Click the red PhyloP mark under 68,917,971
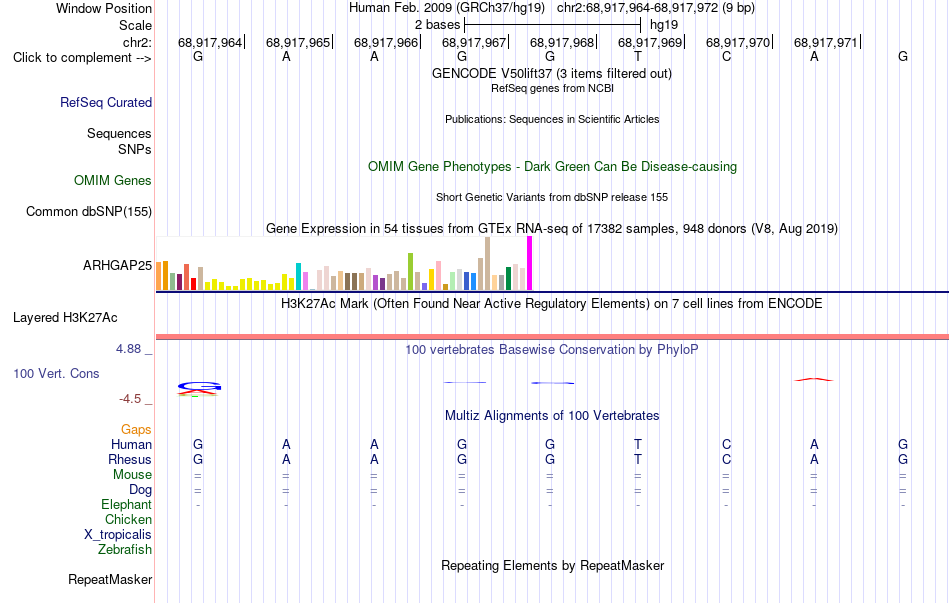Viewport: 950px width, 603px height. click(x=814, y=379)
